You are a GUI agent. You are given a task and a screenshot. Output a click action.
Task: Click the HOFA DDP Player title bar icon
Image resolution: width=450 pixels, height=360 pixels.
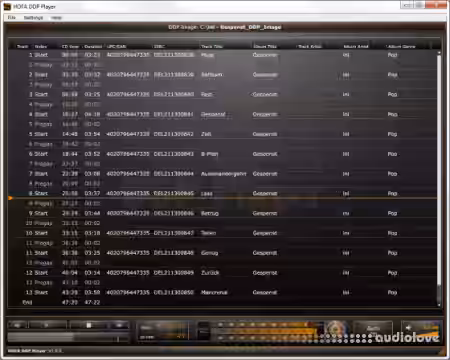point(7,6)
